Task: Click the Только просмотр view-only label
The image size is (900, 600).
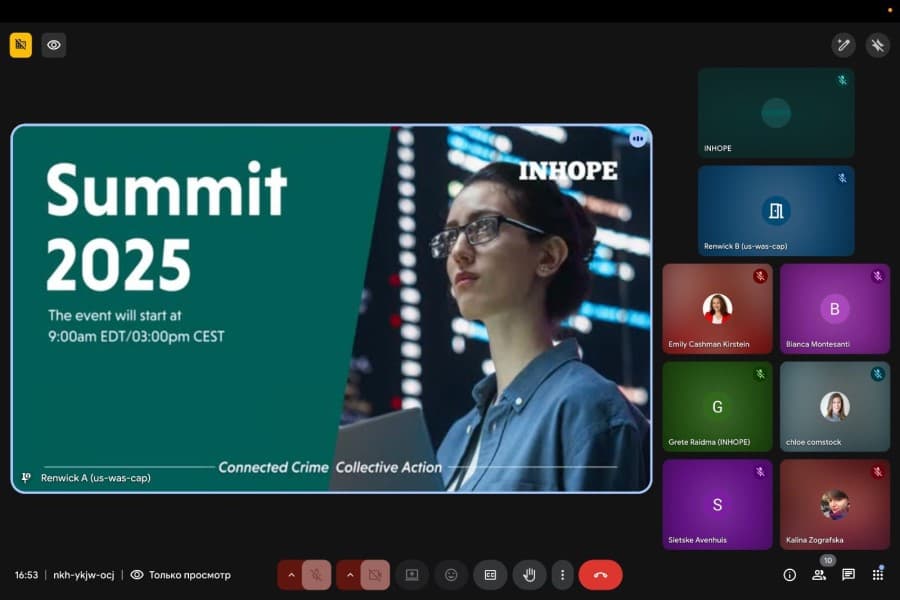Action: [x=190, y=575]
